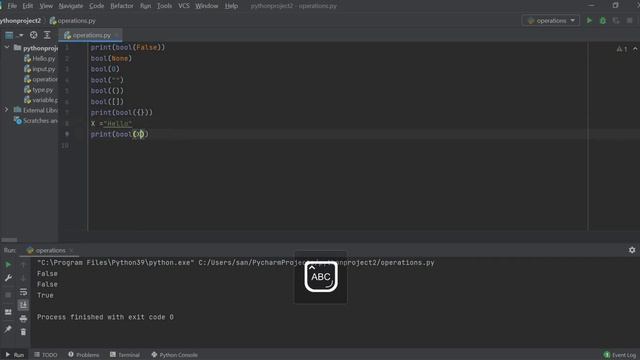Click the warning count indicator in the editor
Viewport: 640px width, 360px height.
pyautogui.click(x=622, y=49)
